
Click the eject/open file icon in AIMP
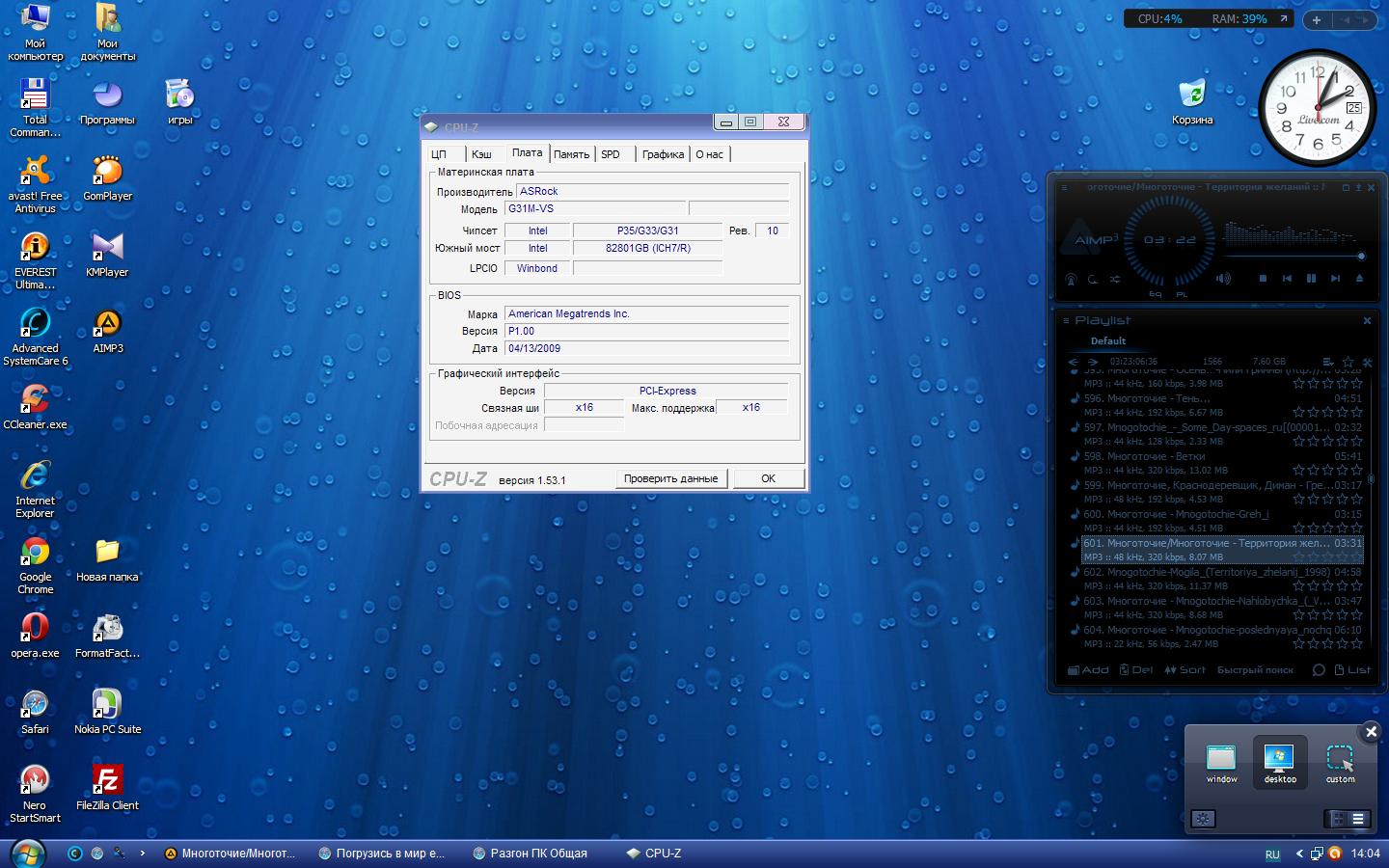coord(1359,279)
